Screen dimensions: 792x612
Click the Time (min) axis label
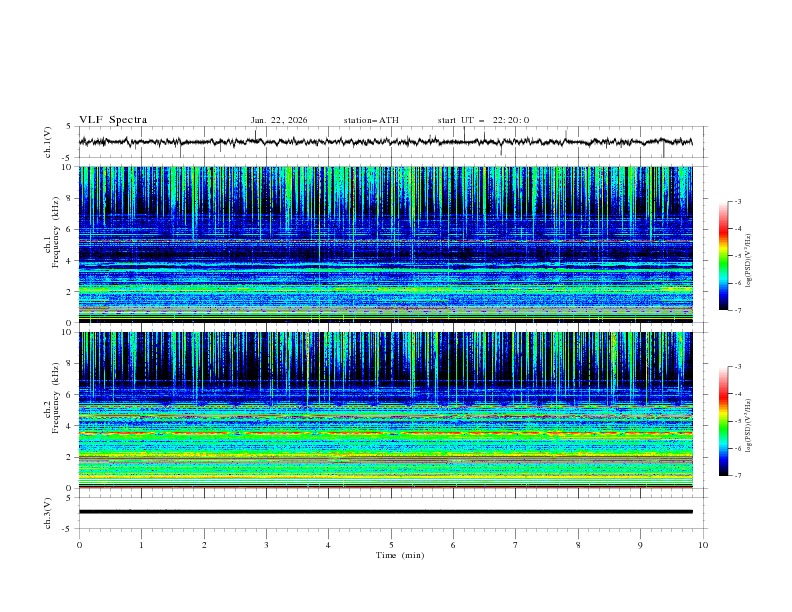coord(401,555)
